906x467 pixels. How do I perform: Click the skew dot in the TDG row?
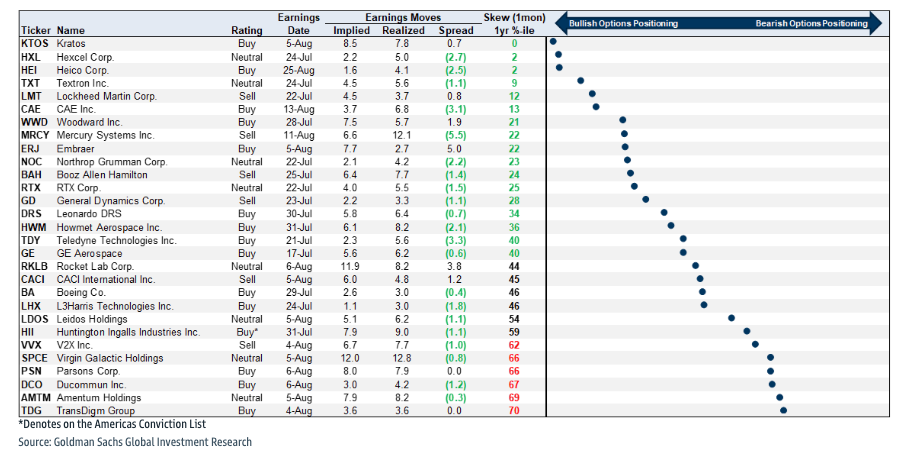click(x=784, y=410)
